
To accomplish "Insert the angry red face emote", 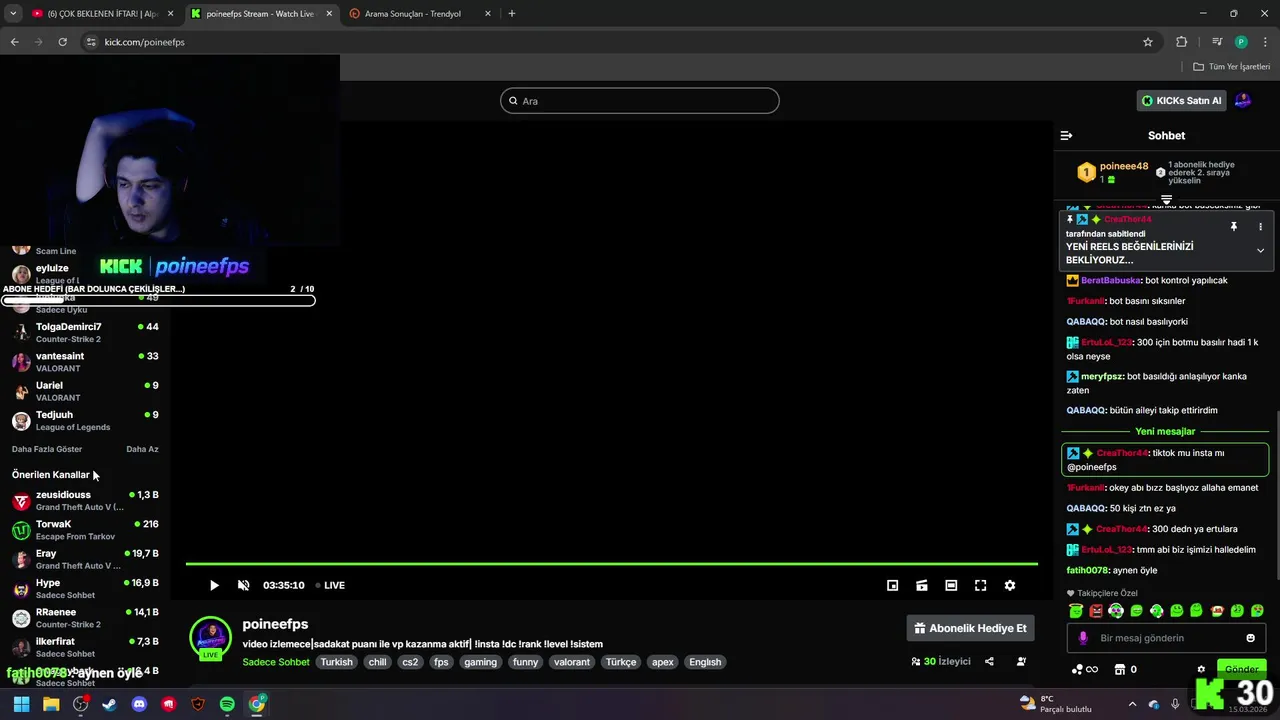I will (1096, 611).
